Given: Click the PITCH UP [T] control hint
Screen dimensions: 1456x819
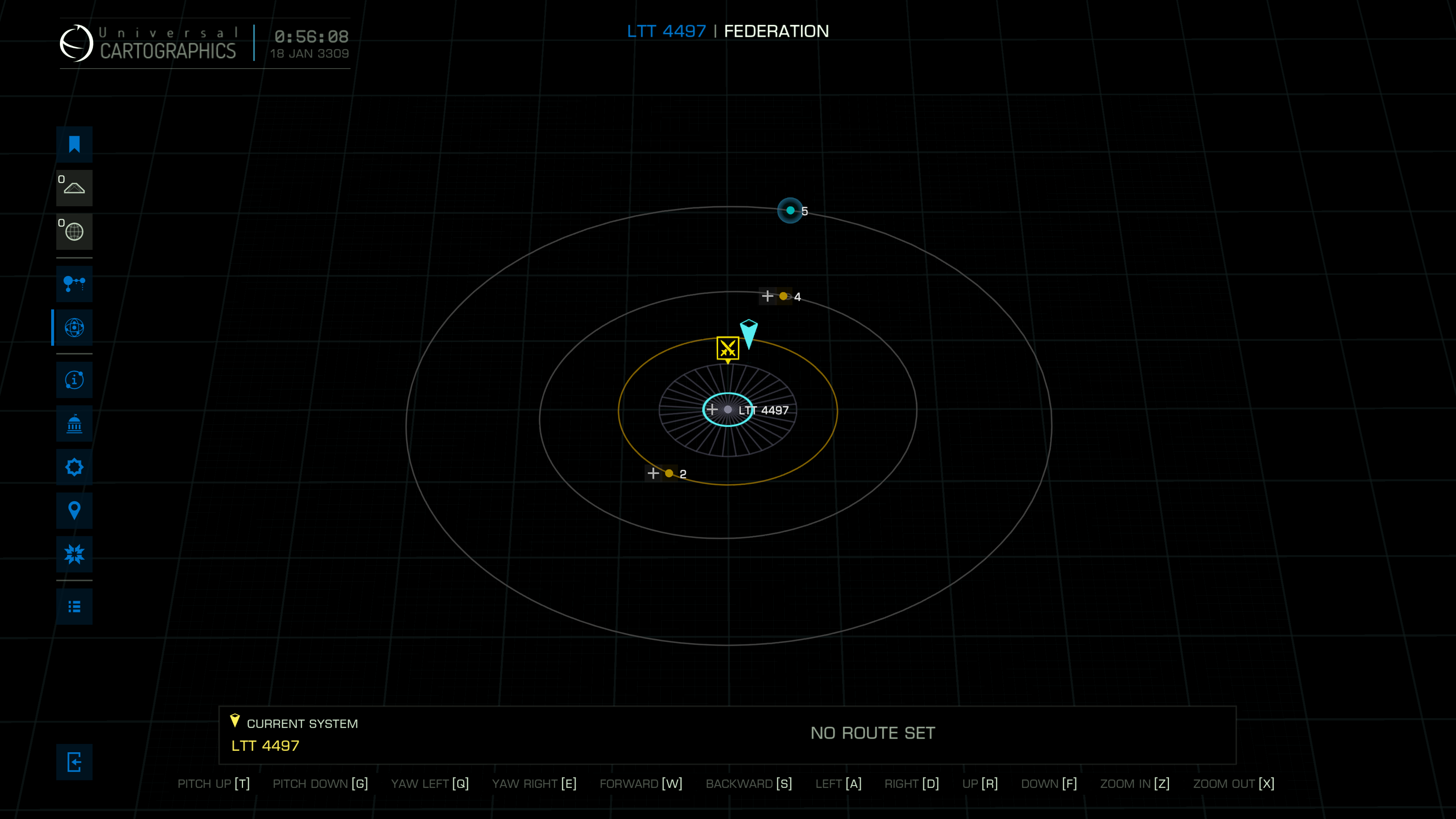Looking at the screenshot, I should click(x=213, y=783).
